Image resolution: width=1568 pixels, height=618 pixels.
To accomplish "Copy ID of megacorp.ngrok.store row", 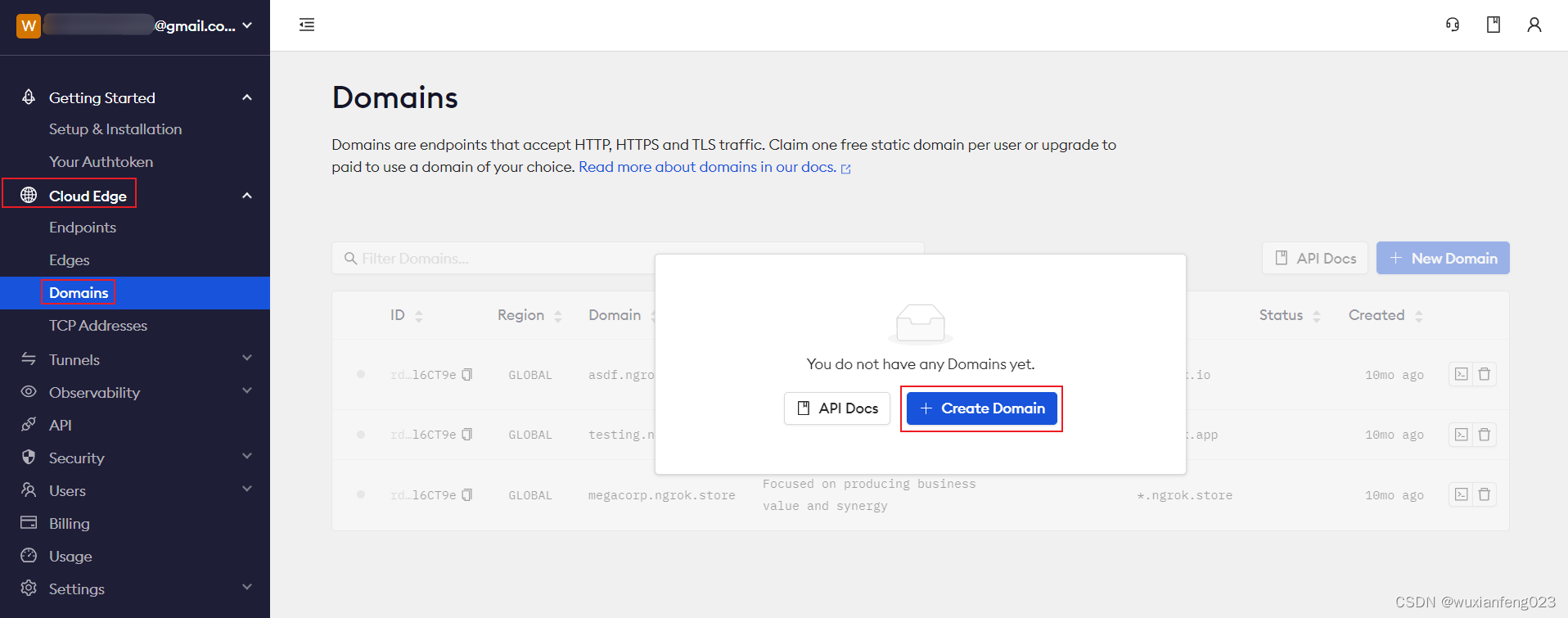I will click(467, 494).
